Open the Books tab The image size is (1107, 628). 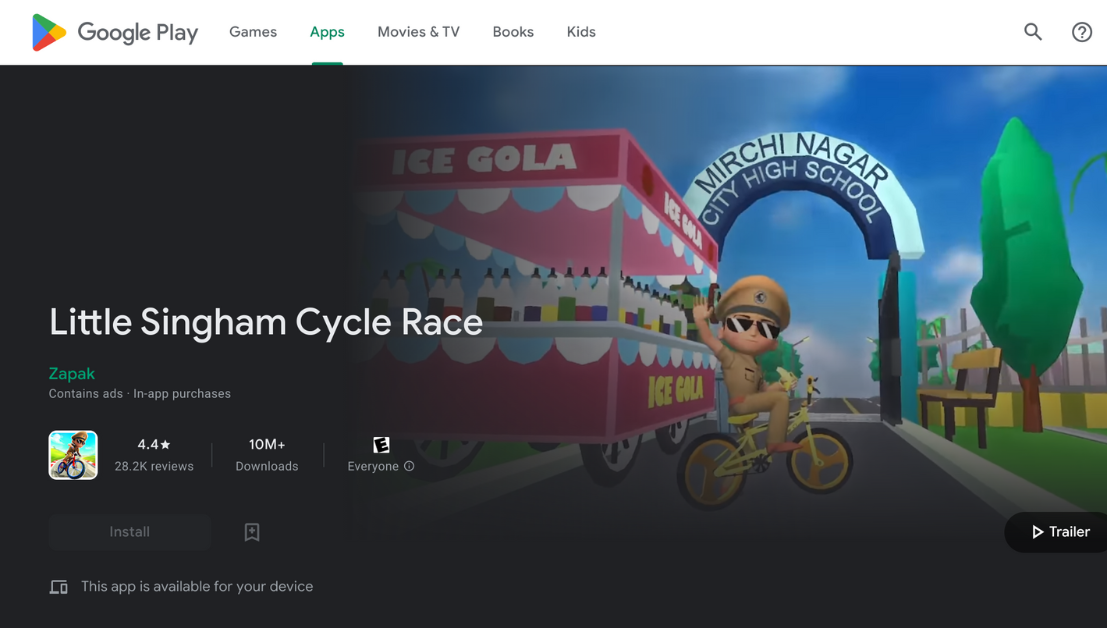[513, 32]
